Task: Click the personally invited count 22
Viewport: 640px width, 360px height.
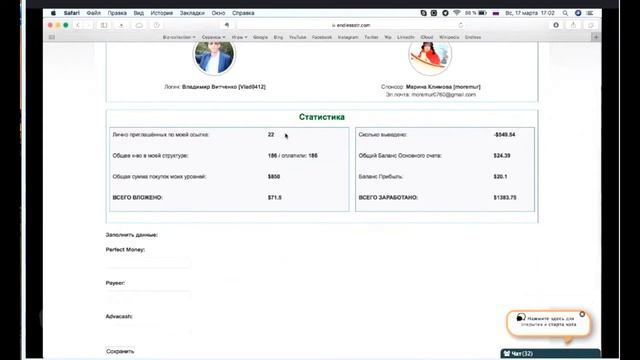Action: click(x=271, y=135)
